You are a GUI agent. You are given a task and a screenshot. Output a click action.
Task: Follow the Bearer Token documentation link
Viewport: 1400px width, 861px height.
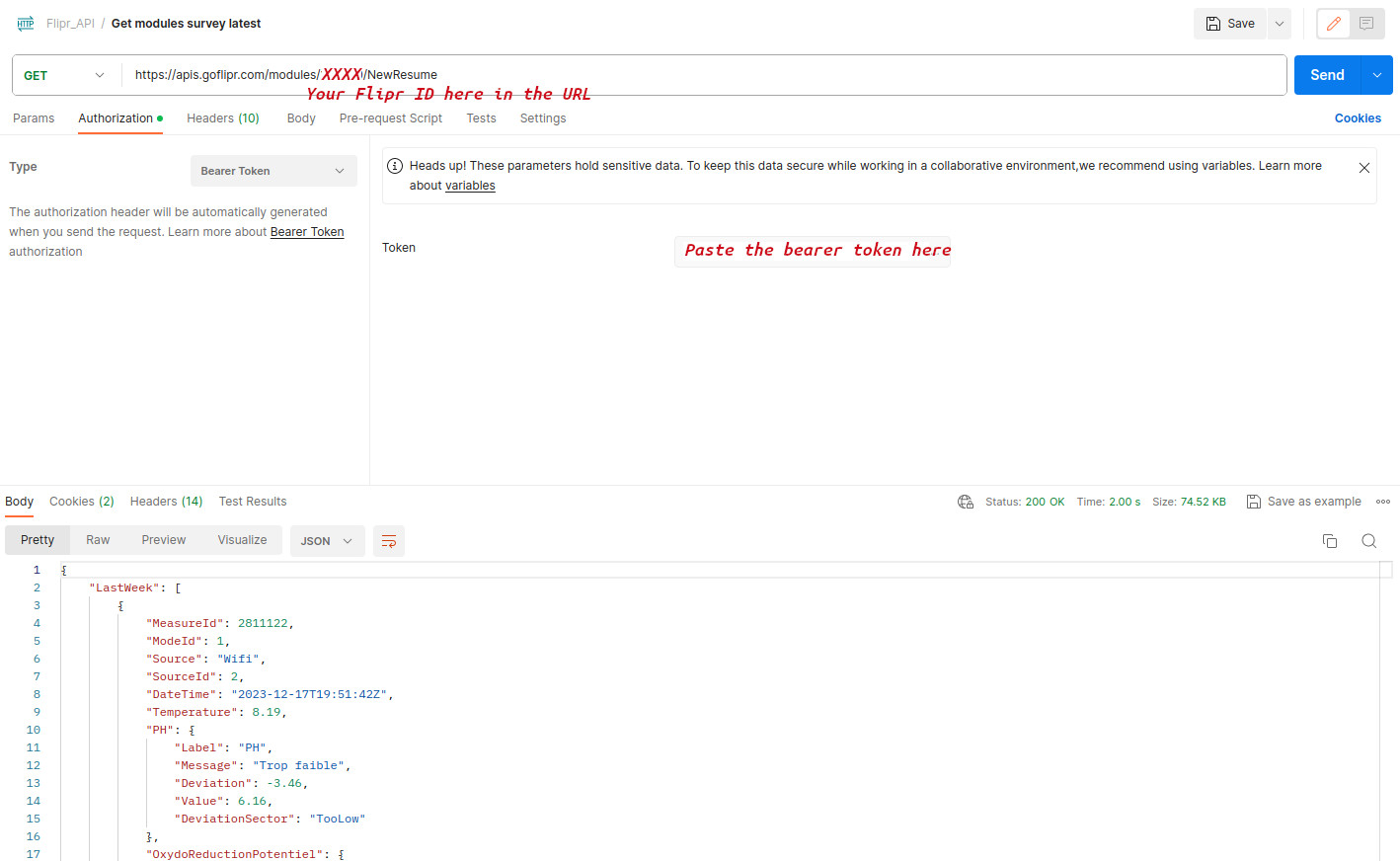[307, 232]
